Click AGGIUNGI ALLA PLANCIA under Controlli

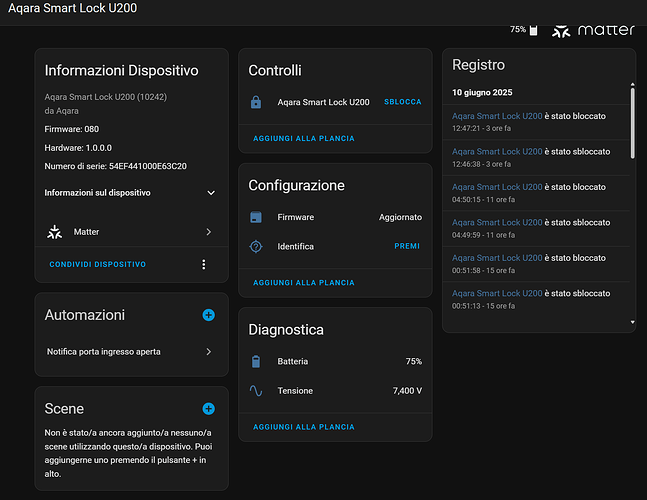[x=304, y=139]
